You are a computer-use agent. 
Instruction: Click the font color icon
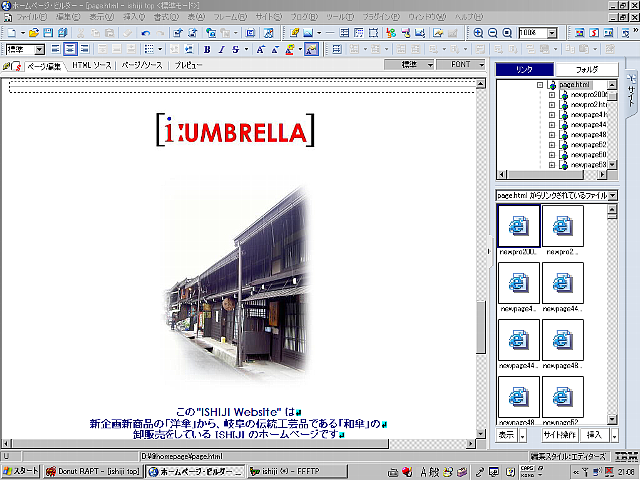[290, 49]
